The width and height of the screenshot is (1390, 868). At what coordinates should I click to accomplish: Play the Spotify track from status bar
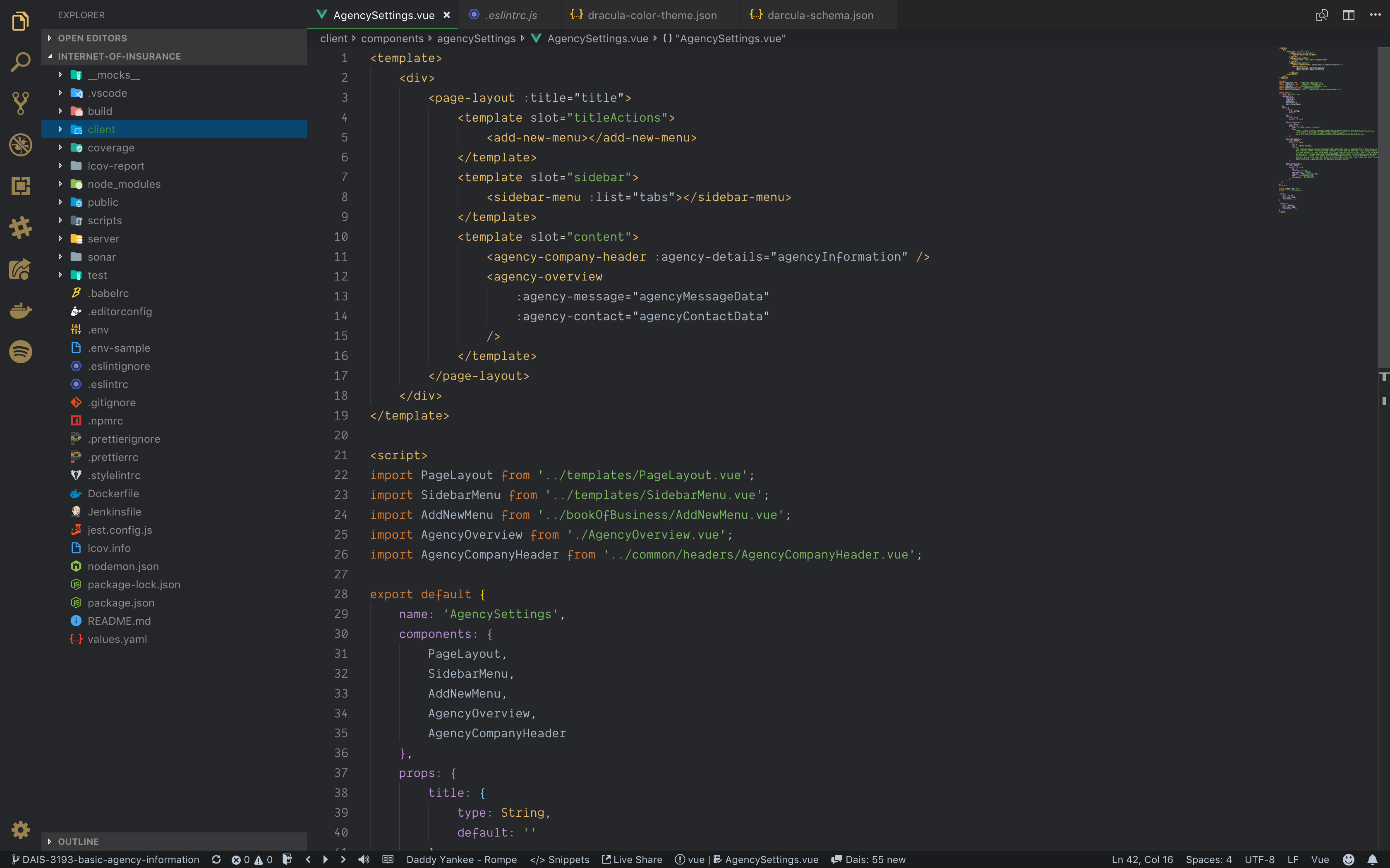[326, 859]
